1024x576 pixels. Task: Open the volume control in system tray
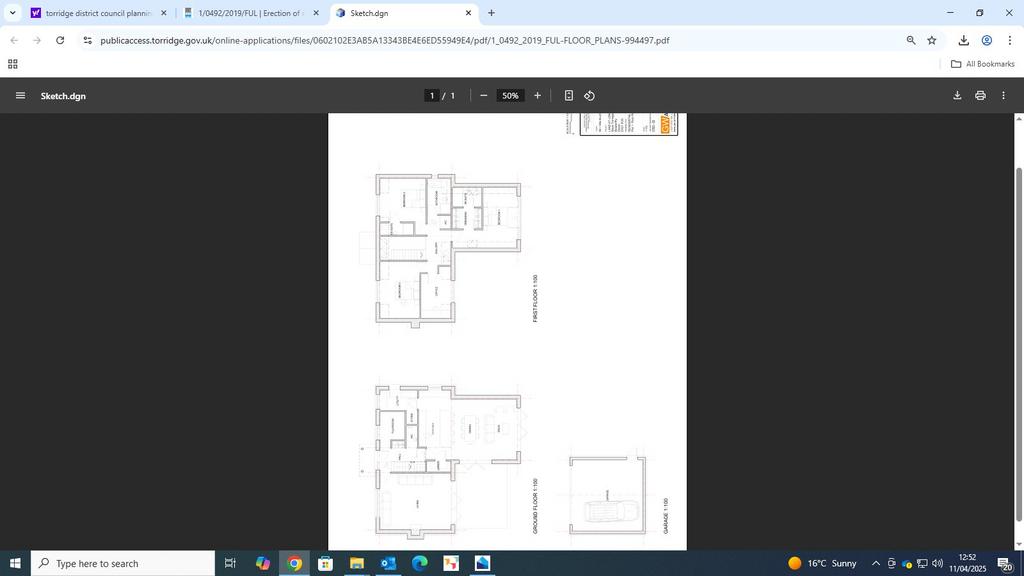(x=938, y=563)
